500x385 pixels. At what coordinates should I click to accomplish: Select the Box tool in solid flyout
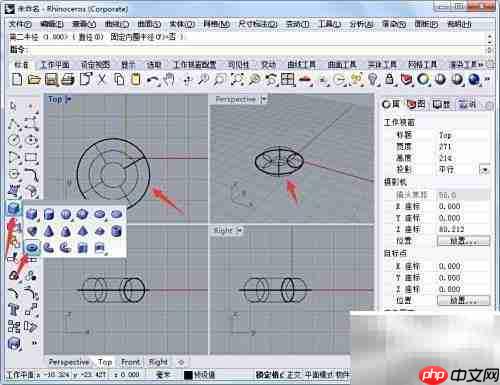point(32,214)
